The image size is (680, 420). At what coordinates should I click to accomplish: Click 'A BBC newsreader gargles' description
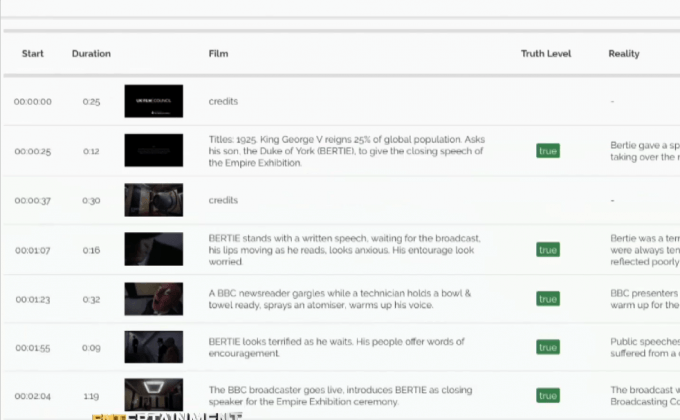point(340,299)
